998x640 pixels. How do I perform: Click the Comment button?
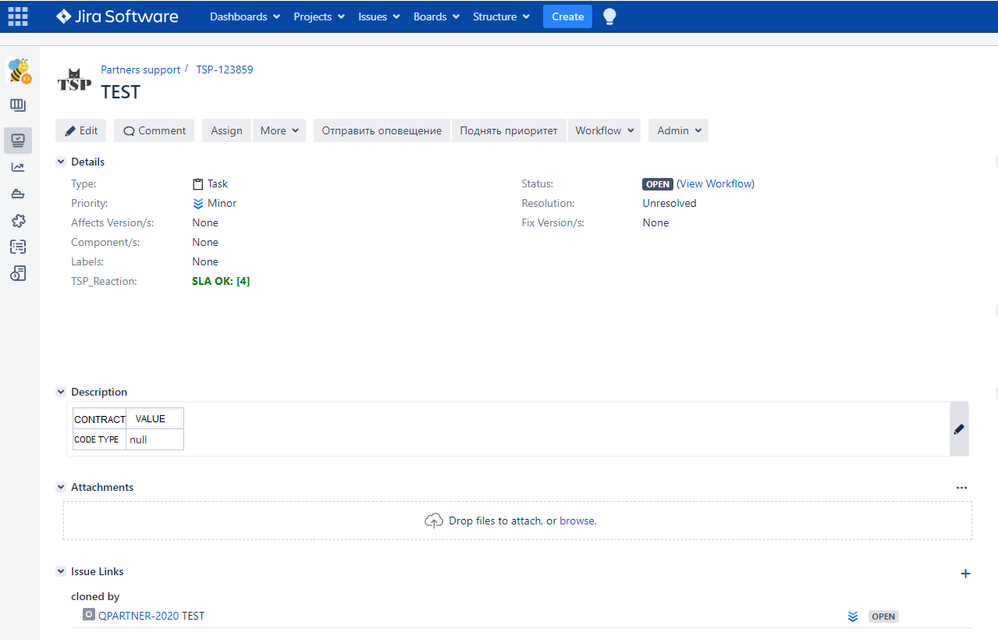(154, 130)
